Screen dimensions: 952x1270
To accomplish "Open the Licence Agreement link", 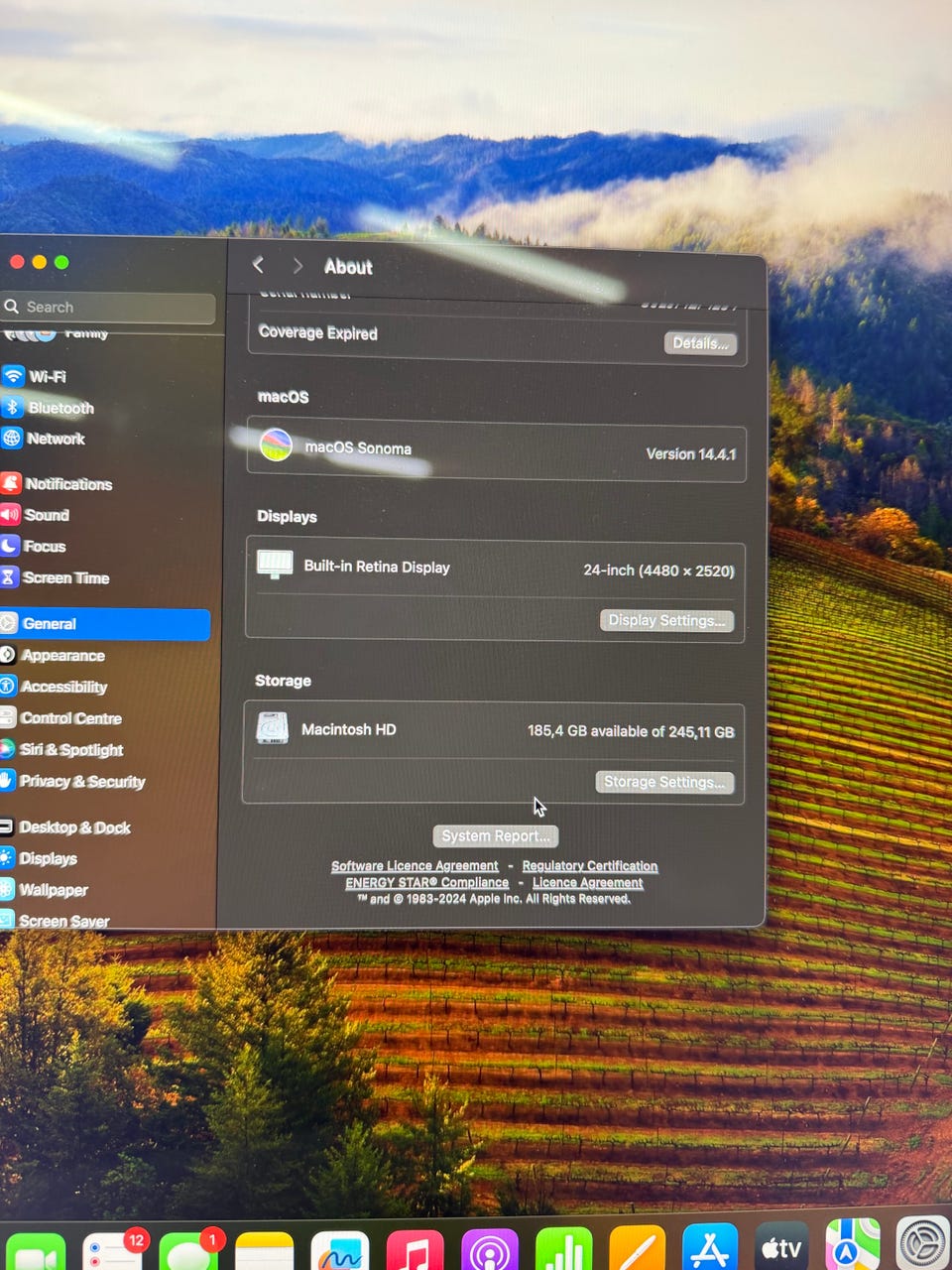I will [x=587, y=883].
